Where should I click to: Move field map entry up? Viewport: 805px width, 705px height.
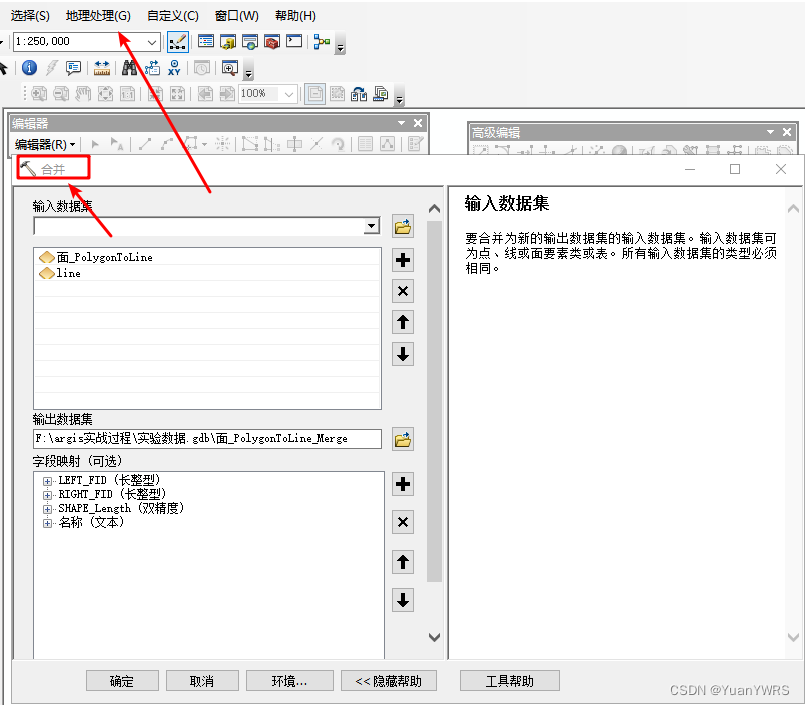tap(403, 562)
